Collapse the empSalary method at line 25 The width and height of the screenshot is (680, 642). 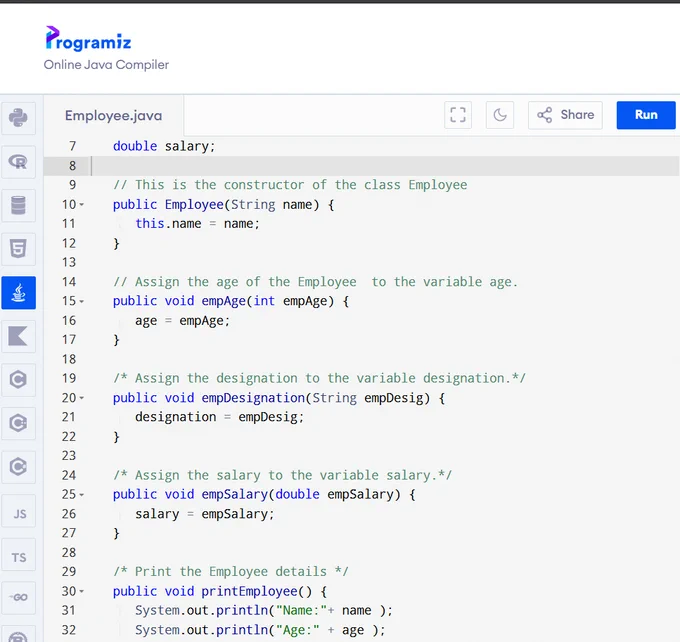click(82, 495)
